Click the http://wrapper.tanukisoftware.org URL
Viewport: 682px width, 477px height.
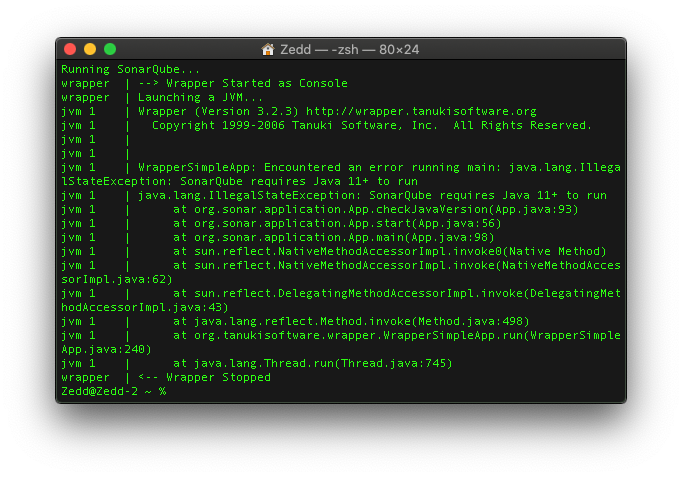[x=421, y=111]
